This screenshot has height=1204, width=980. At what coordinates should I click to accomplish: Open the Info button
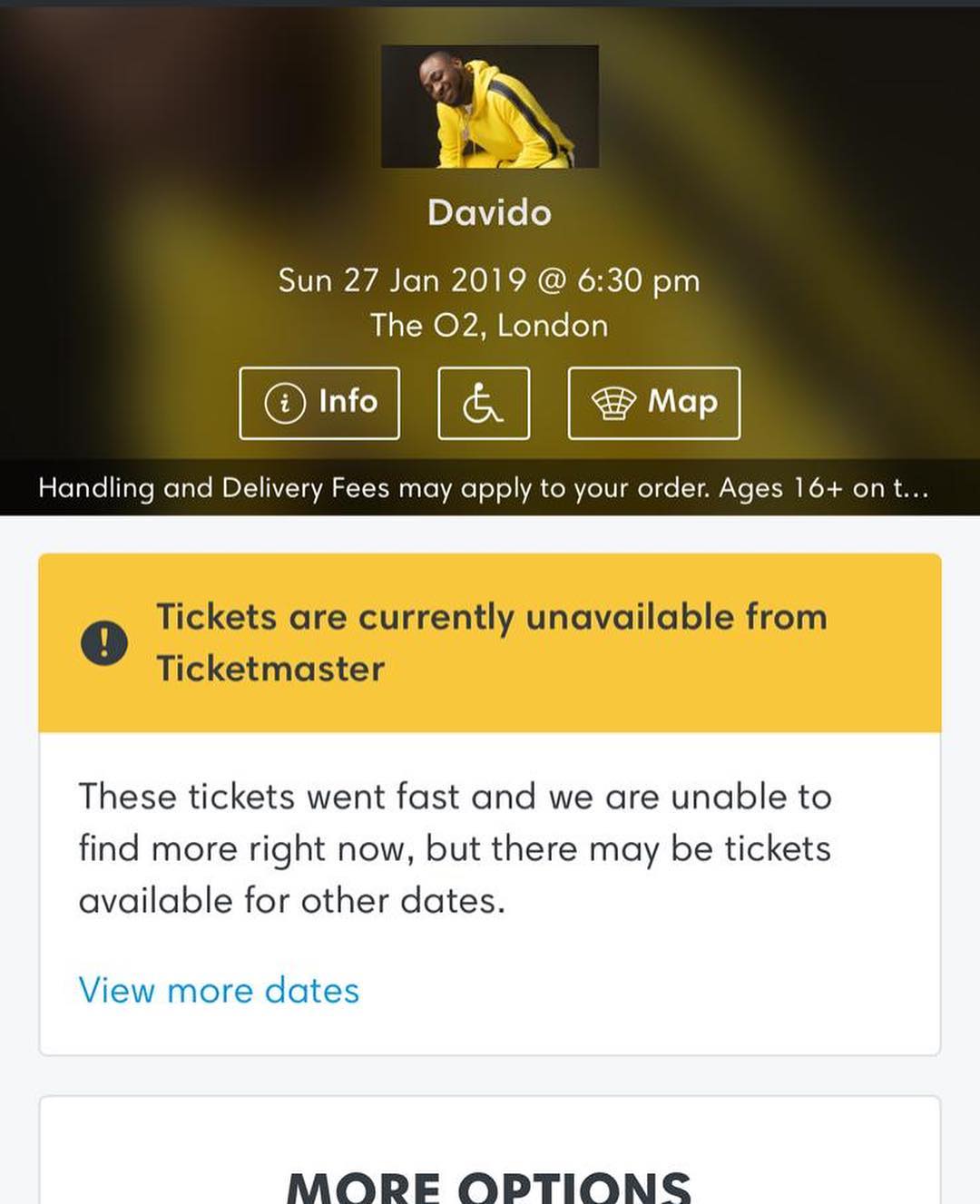(319, 403)
